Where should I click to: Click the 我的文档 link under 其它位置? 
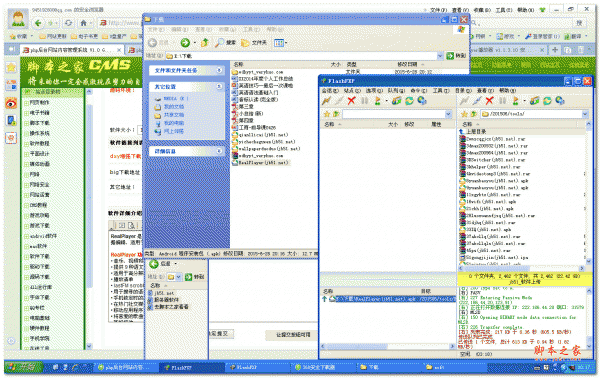174,107
